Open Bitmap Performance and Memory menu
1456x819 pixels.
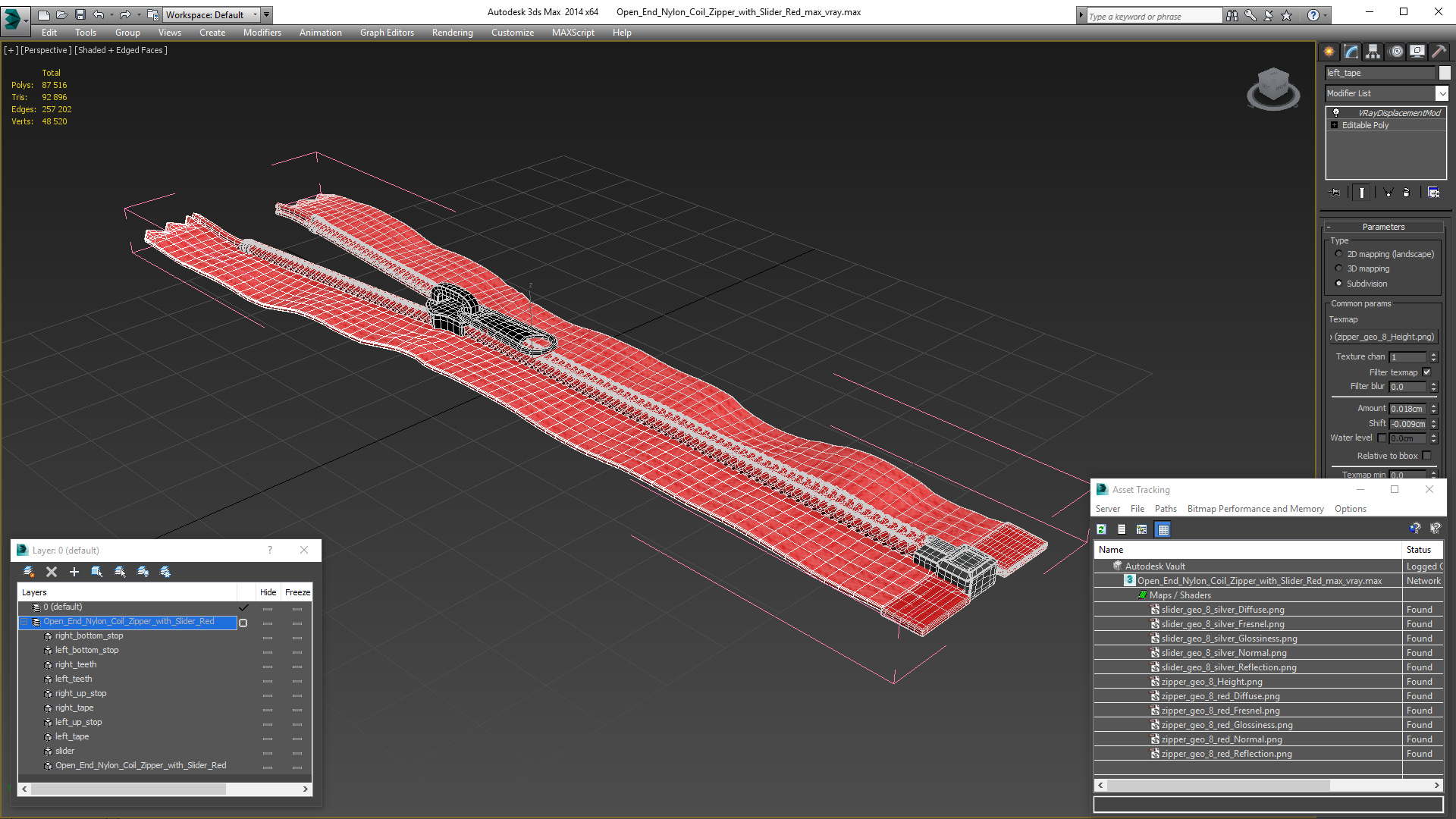point(1255,509)
